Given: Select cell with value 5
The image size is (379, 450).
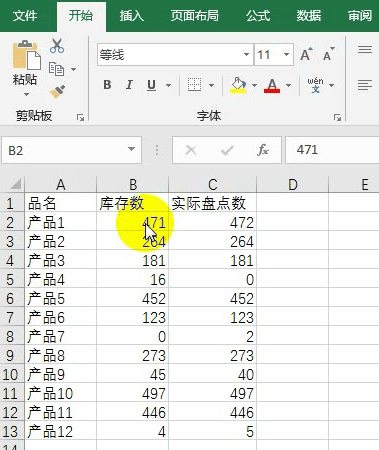Looking at the screenshot, I should (x=213, y=432).
